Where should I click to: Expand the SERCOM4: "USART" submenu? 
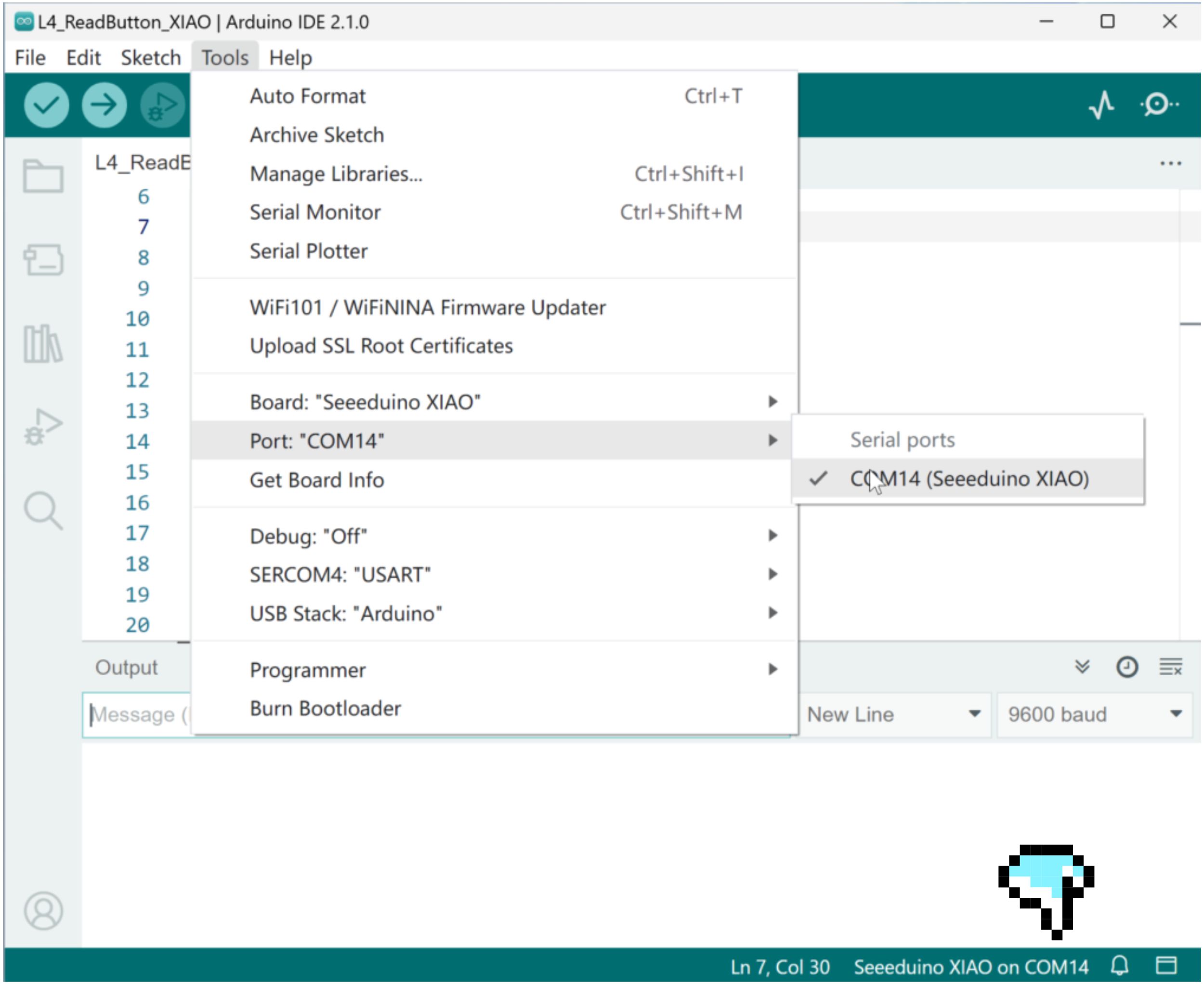[x=494, y=574]
